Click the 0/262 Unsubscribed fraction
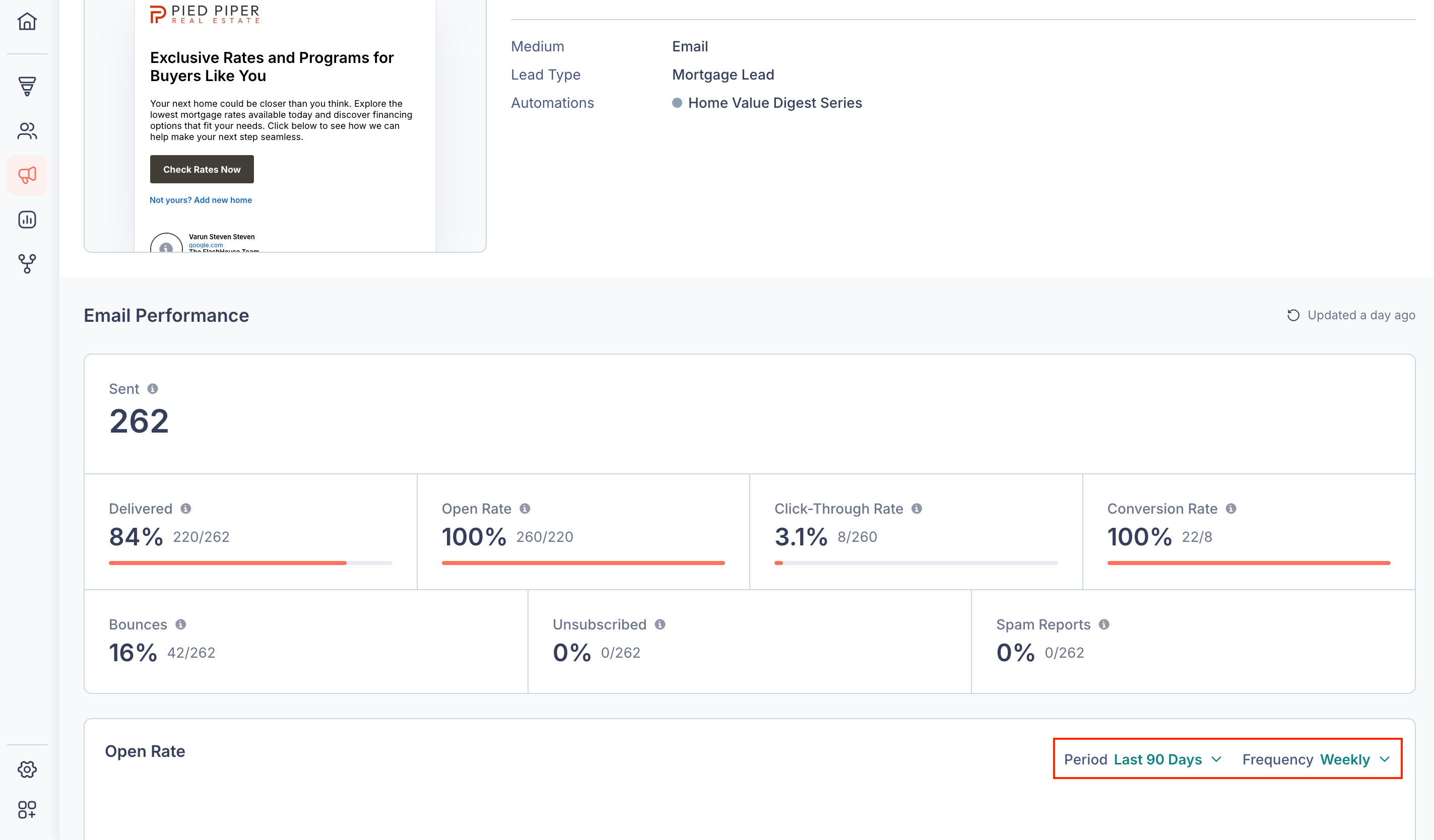The image size is (1434, 840). [620, 653]
